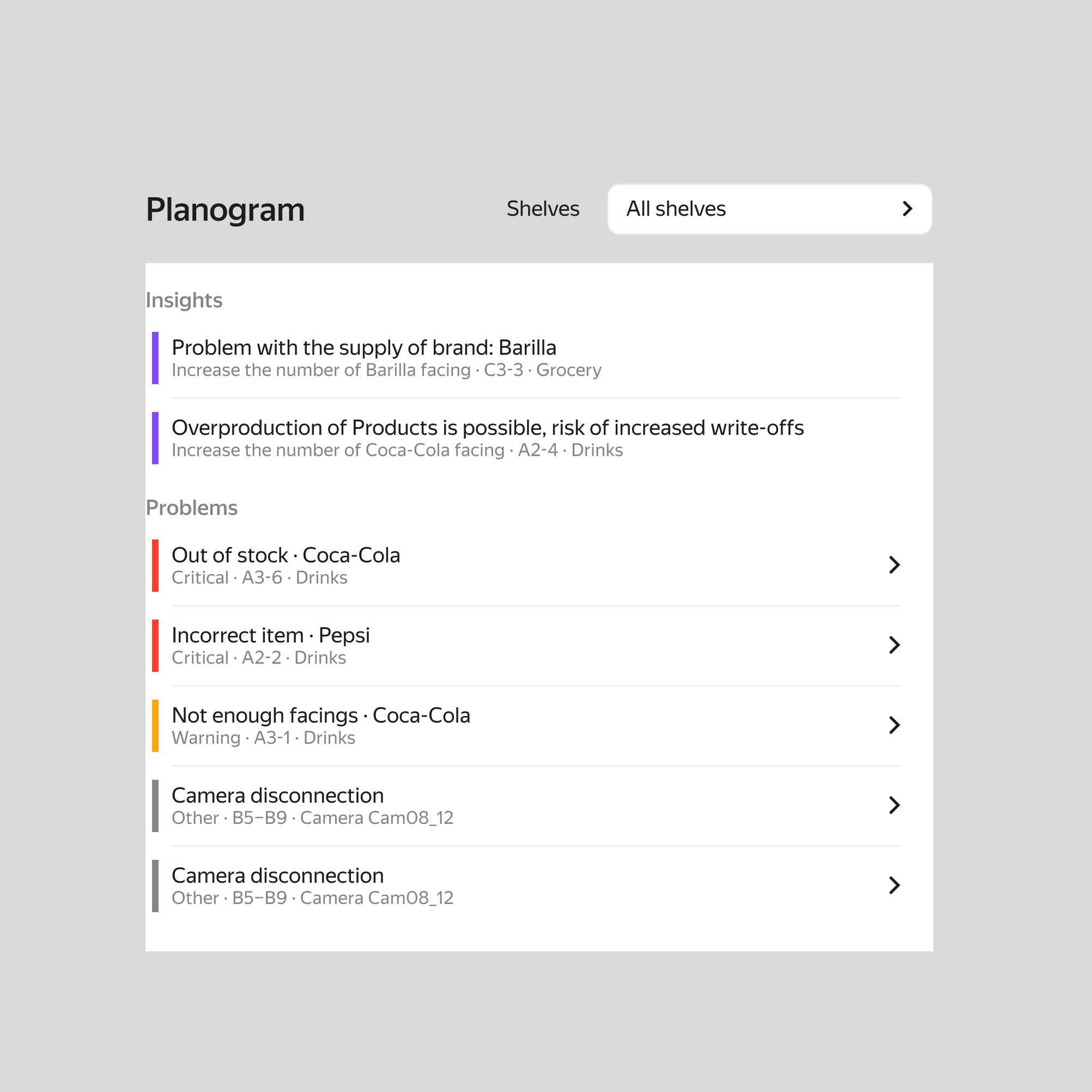Click the chevron in All shelves selector

coord(907,209)
